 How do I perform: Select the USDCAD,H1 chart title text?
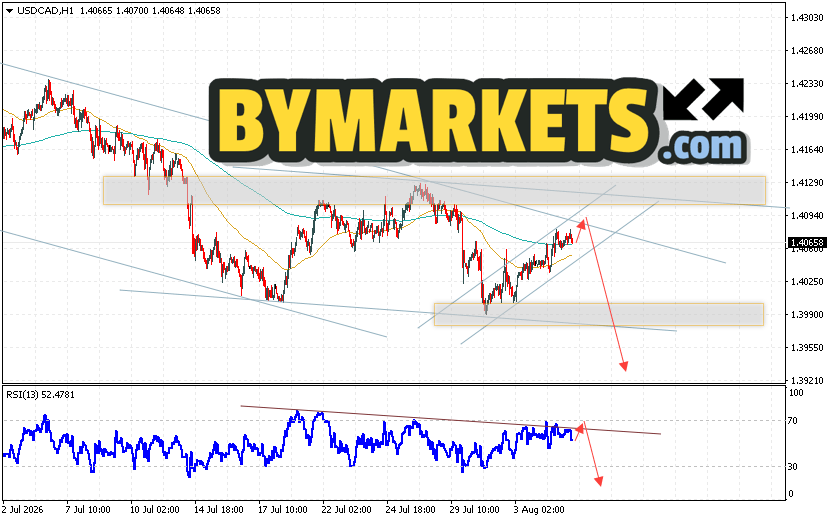[x=45, y=11]
